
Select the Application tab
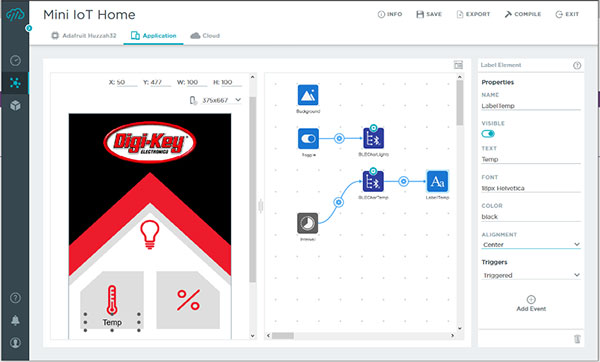pos(153,36)
